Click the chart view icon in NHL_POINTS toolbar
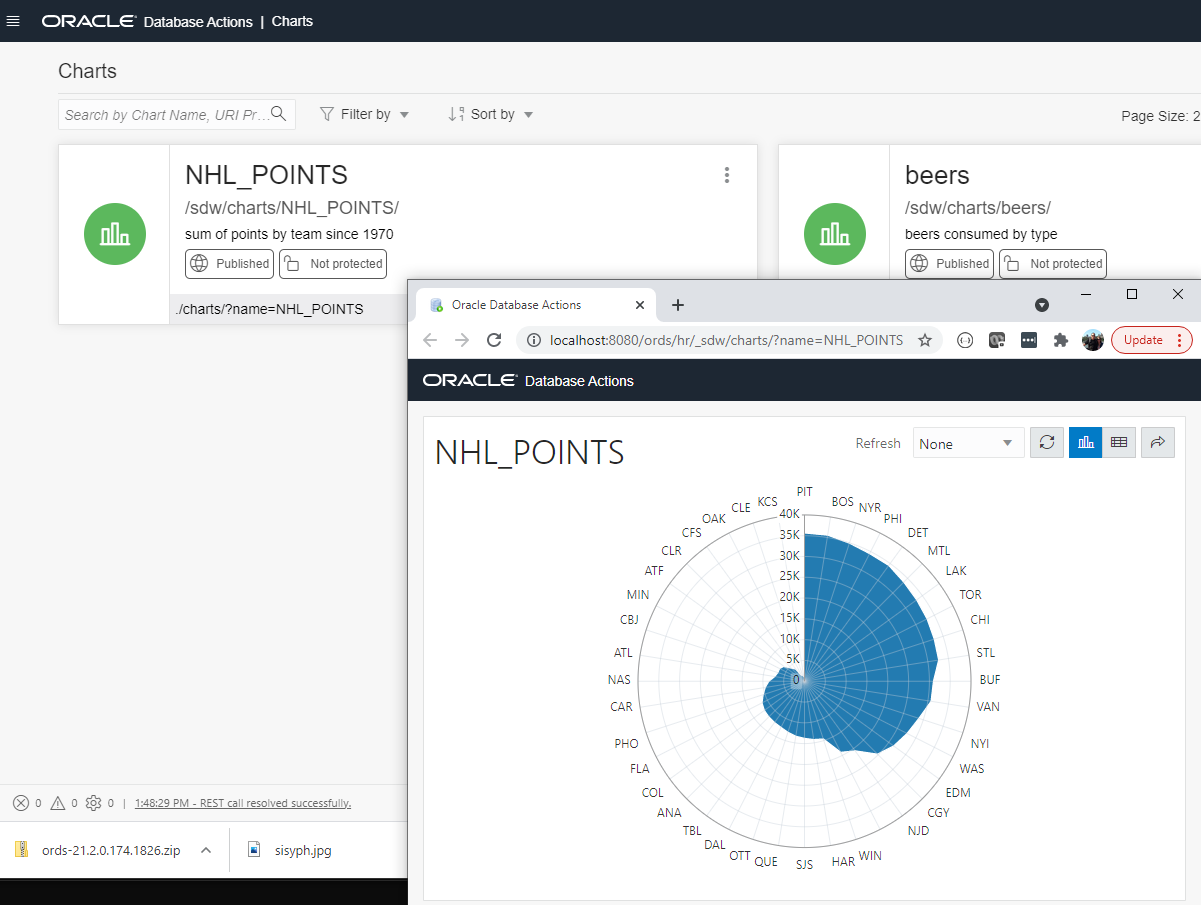 tap(1086, 443)
